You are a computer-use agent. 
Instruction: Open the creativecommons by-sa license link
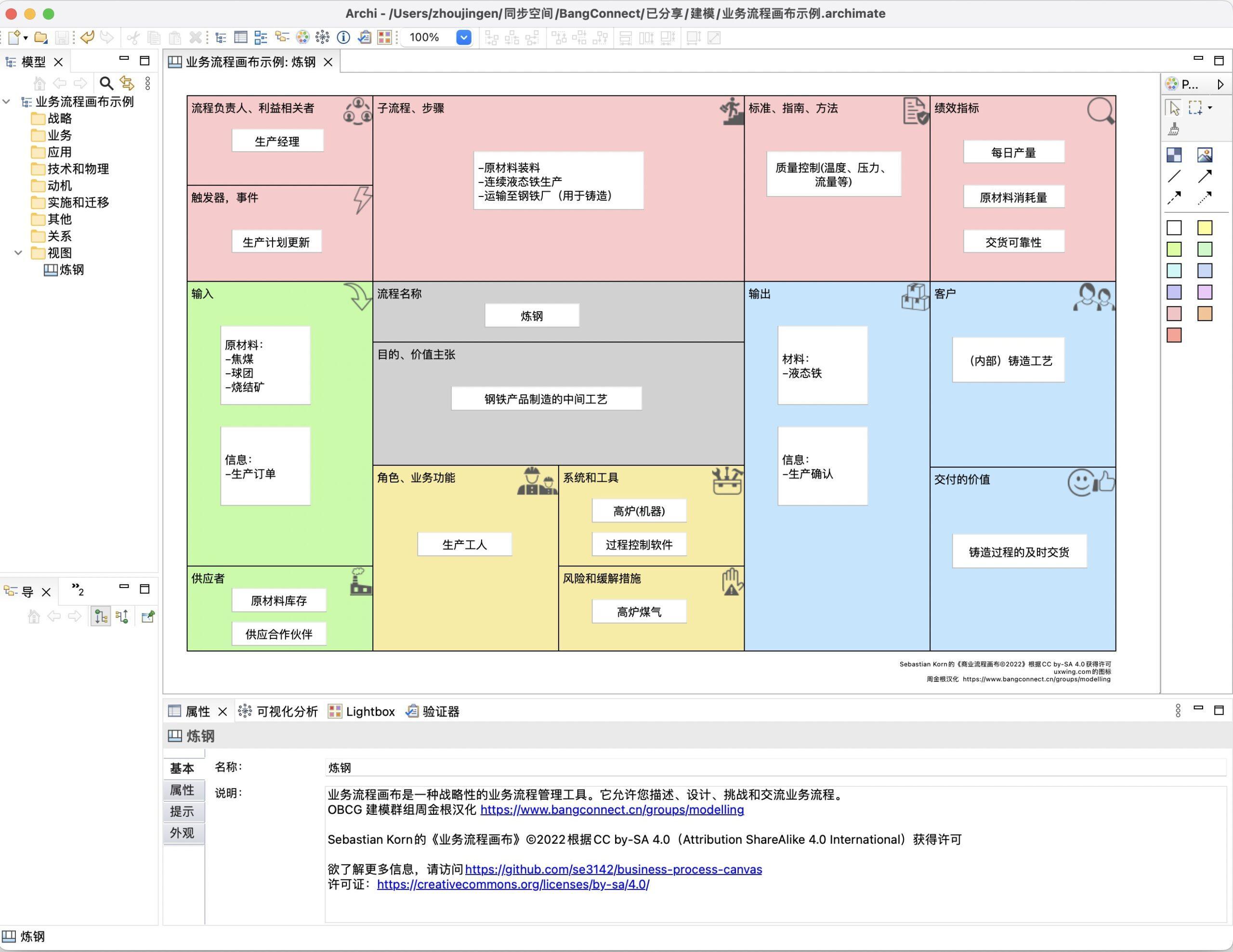click(x=513, y=884)
